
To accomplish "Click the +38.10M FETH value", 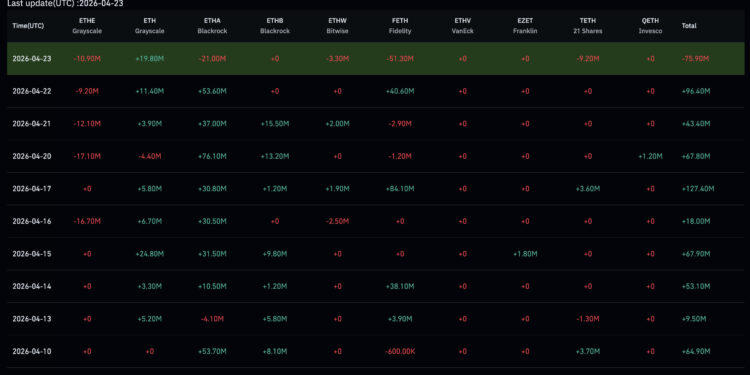I will click(400, 286).
